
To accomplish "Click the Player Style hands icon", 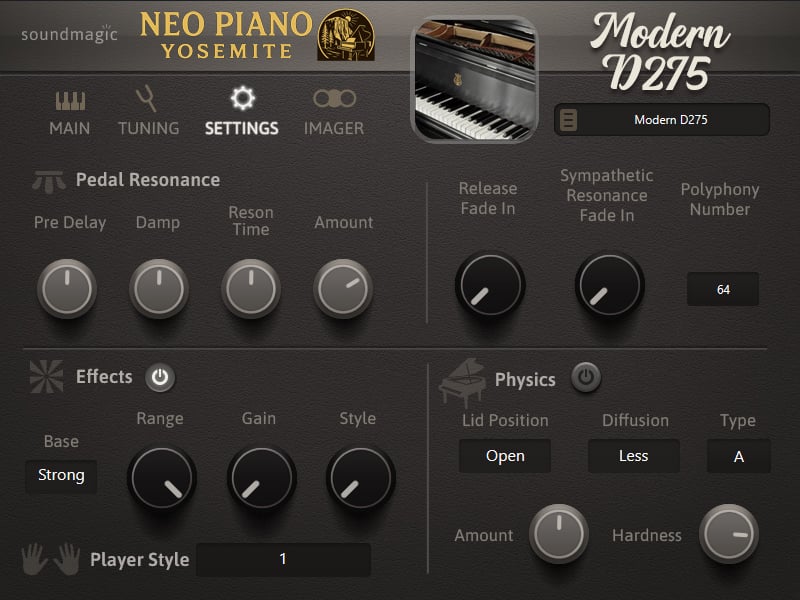I will click(51, 559).
